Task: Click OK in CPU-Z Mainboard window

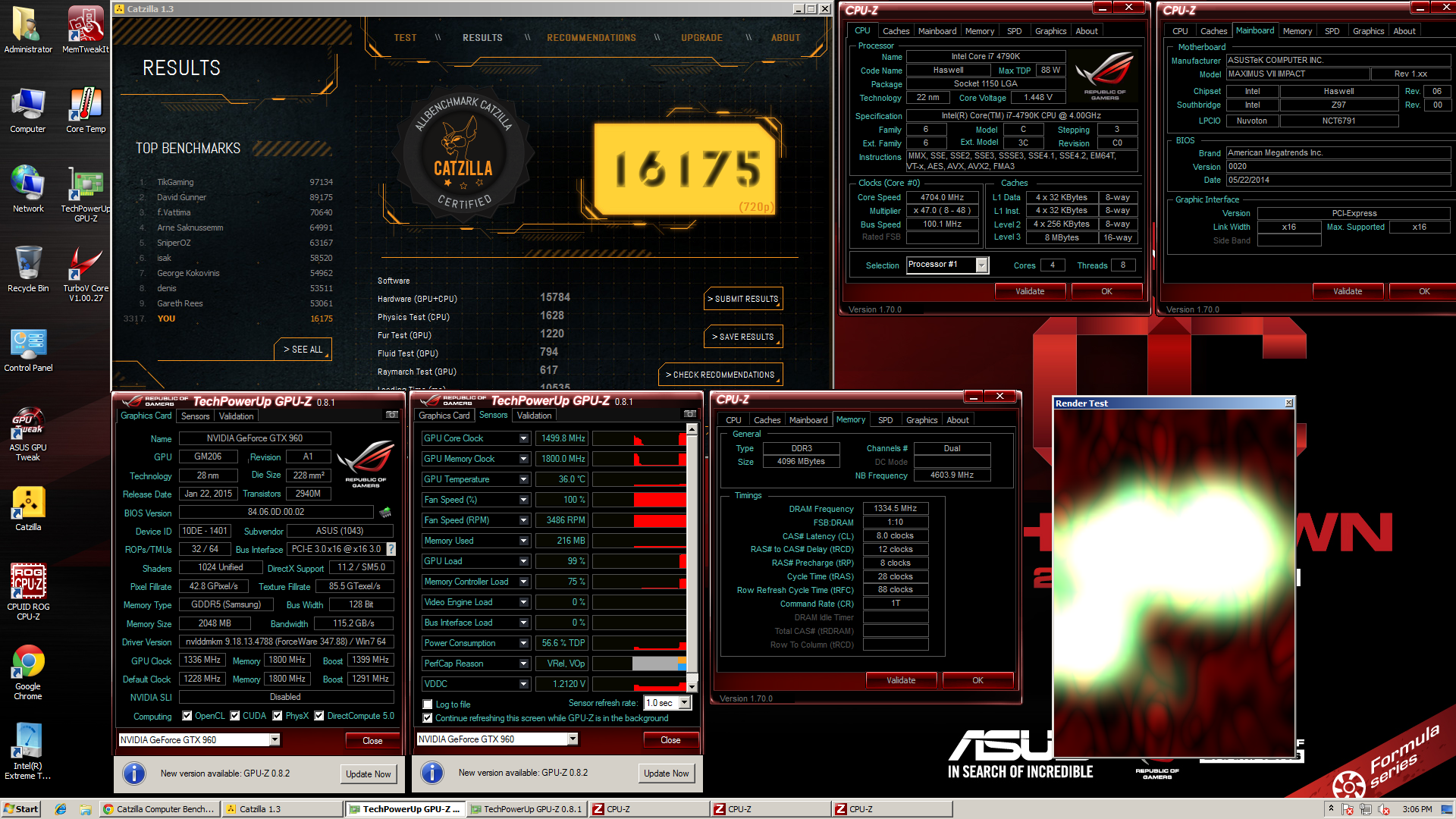Action: coord(1424,291)
